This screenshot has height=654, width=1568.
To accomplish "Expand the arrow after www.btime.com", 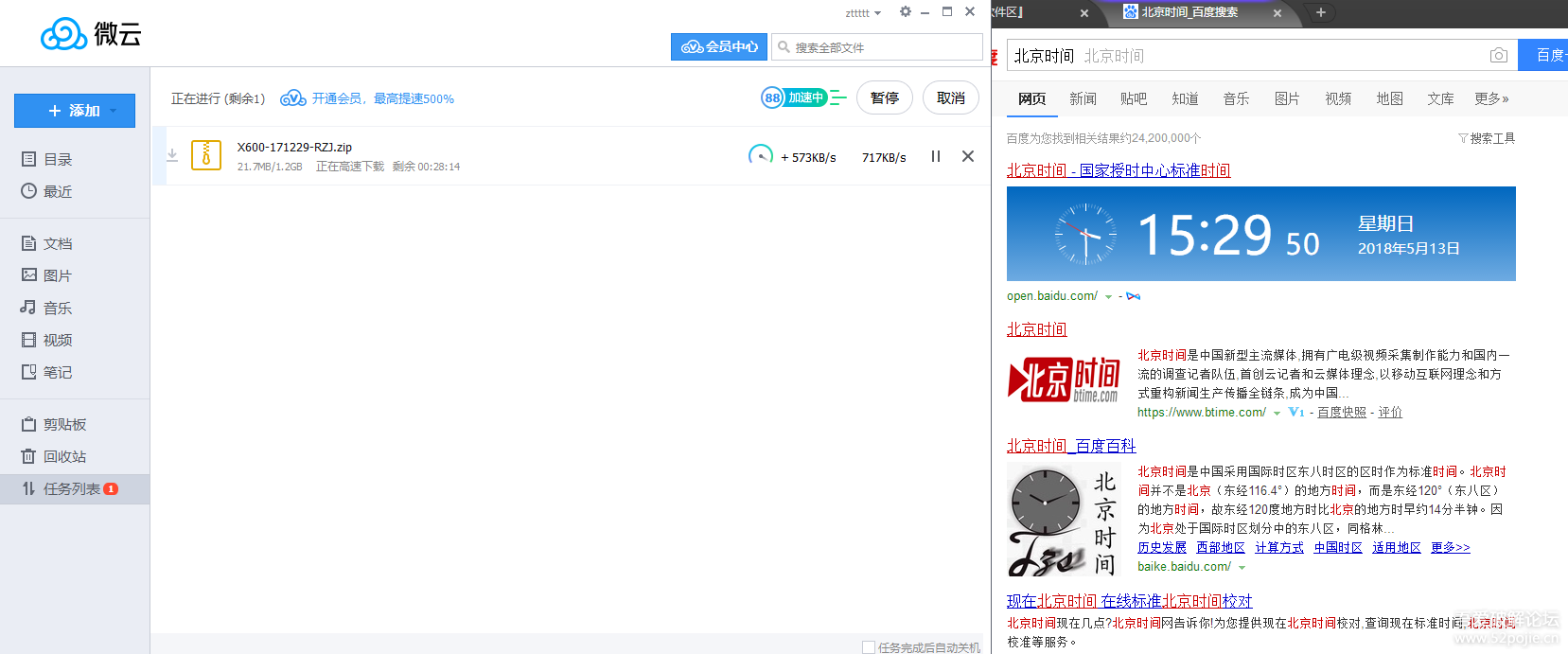I will pyautogui.click(x=1277, y=414).
